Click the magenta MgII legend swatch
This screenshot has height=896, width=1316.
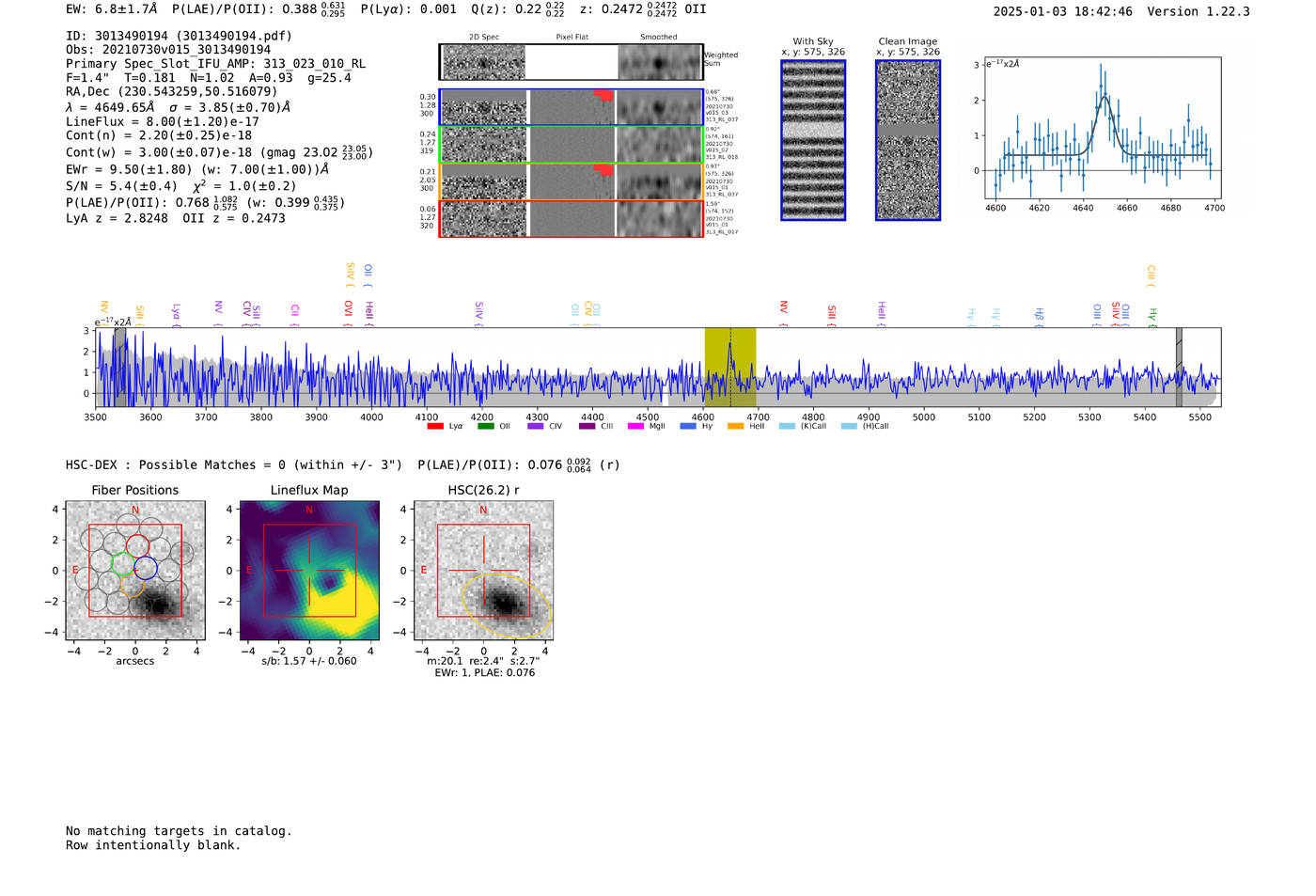point(635,427)
